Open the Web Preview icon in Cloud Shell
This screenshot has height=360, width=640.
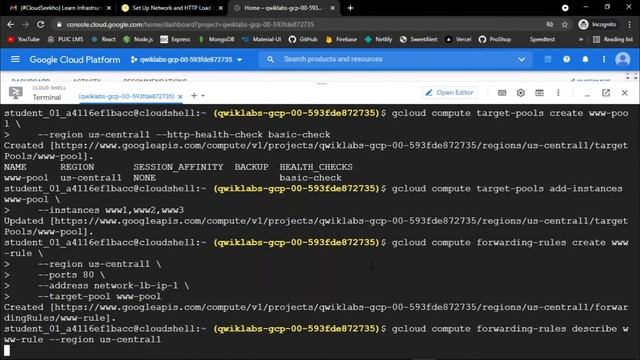click(x=539, y=93)
